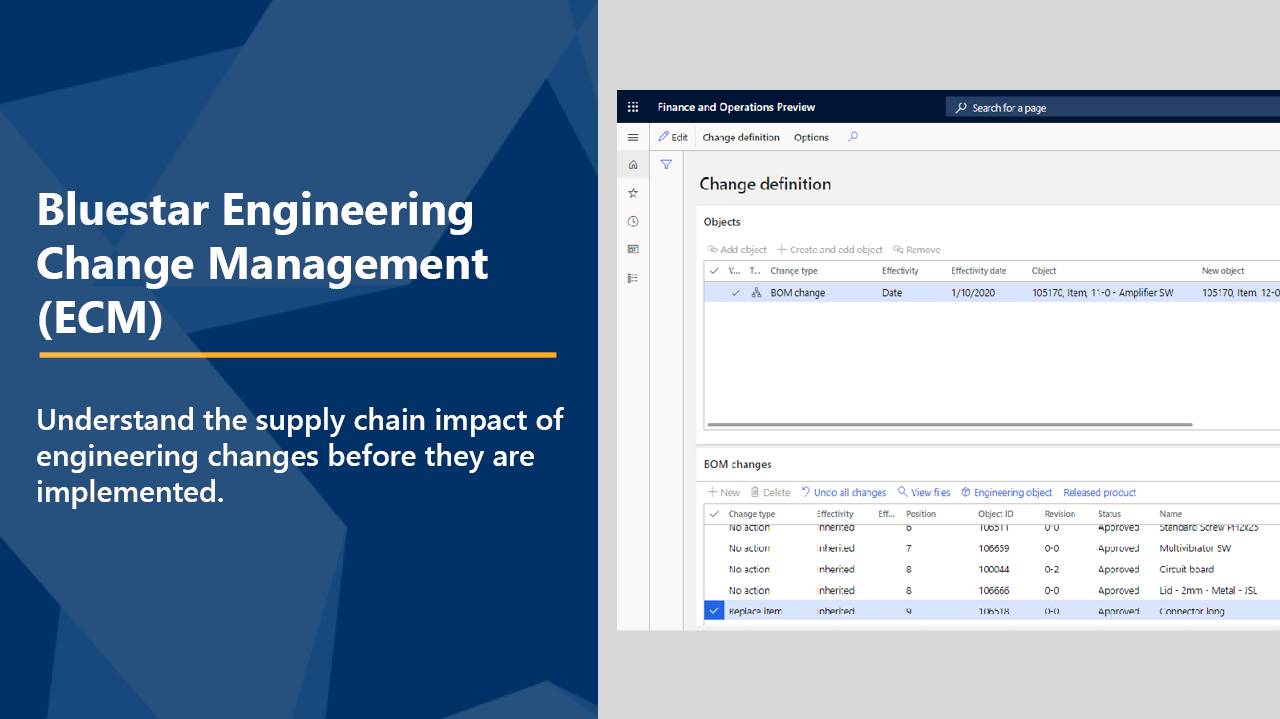Click the Released product link

[x=1099, y=491]
